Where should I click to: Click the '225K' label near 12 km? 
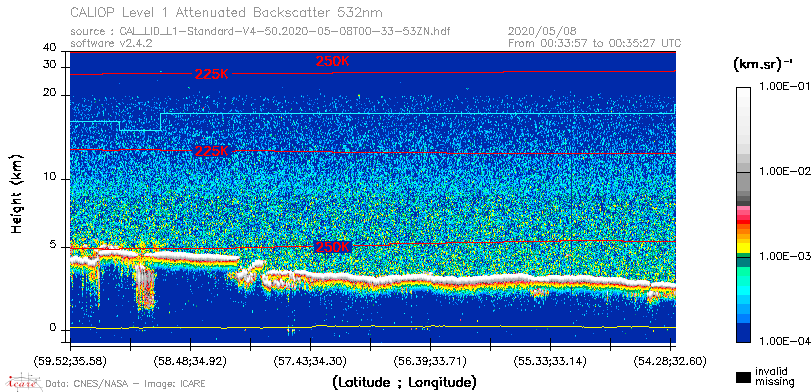click(x=212, y=151)
